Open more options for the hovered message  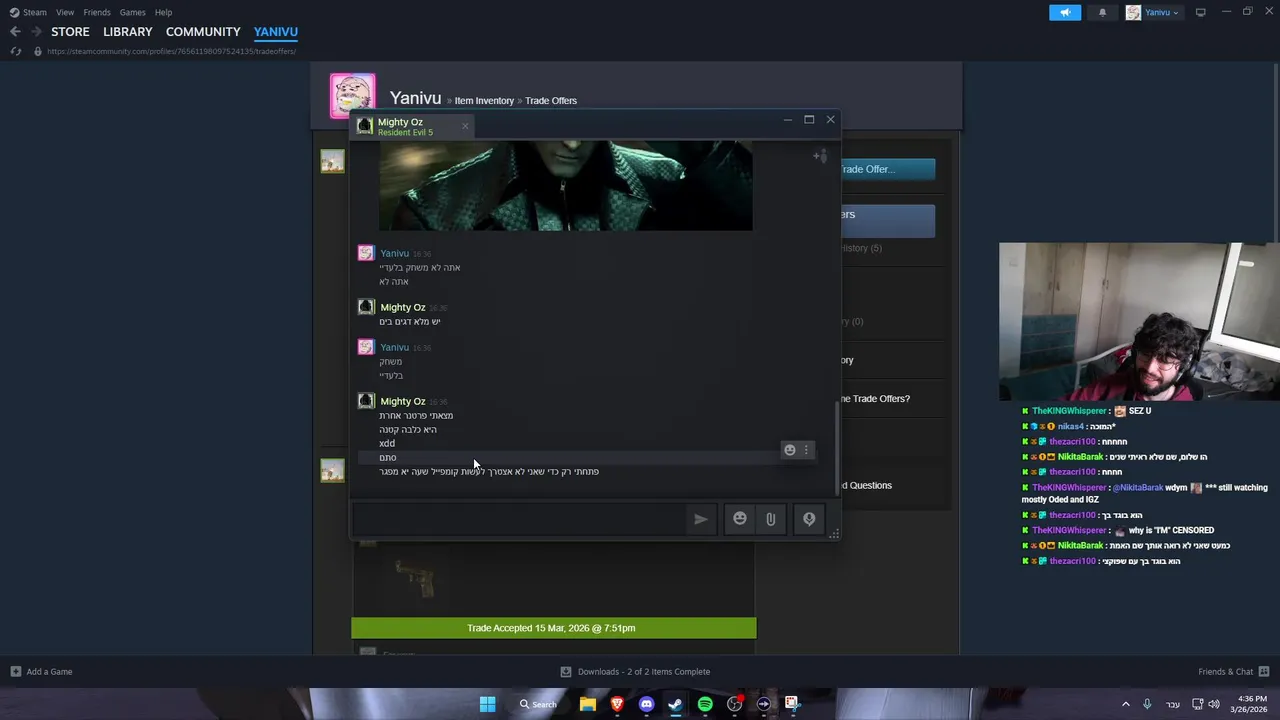[x=806, y=450]
